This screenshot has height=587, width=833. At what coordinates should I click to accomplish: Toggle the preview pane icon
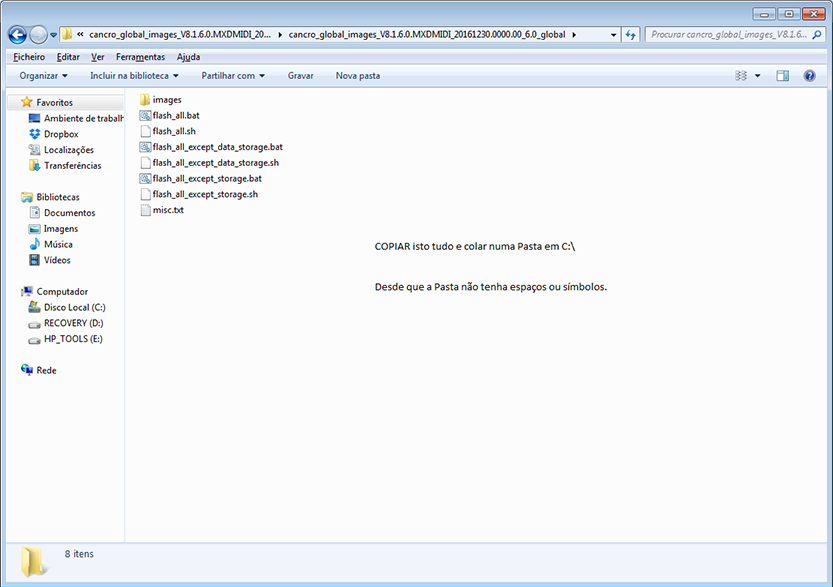pos(783,76)
